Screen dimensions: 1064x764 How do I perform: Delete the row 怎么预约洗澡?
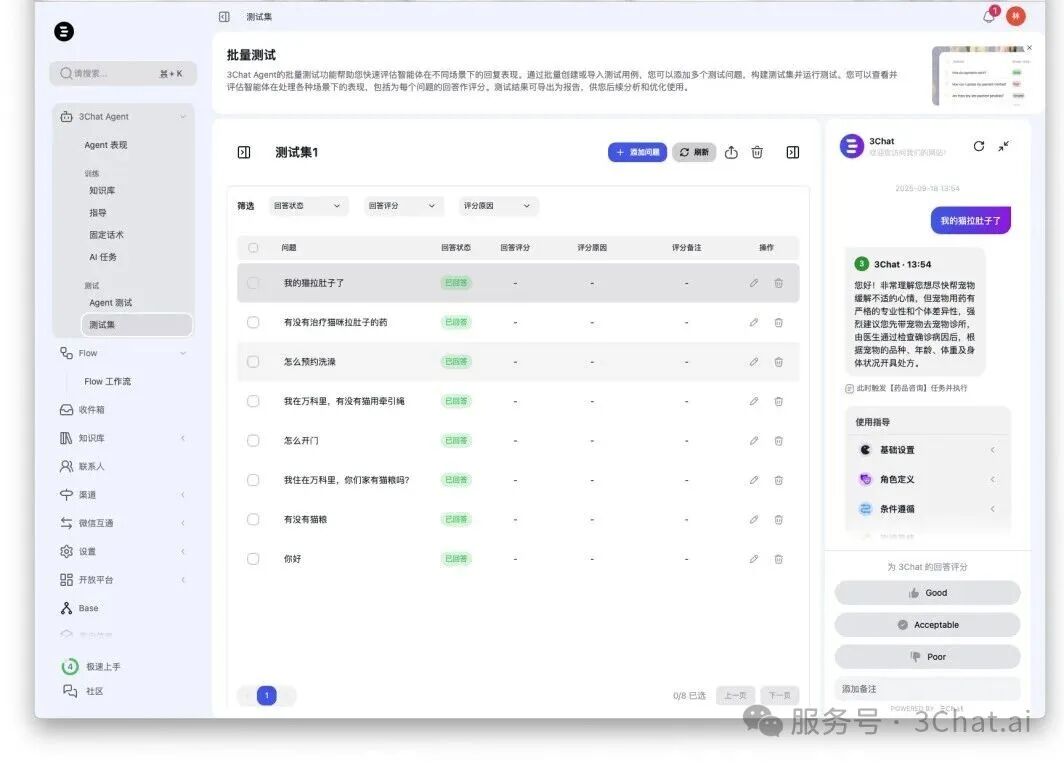click(x=778, y=362)
